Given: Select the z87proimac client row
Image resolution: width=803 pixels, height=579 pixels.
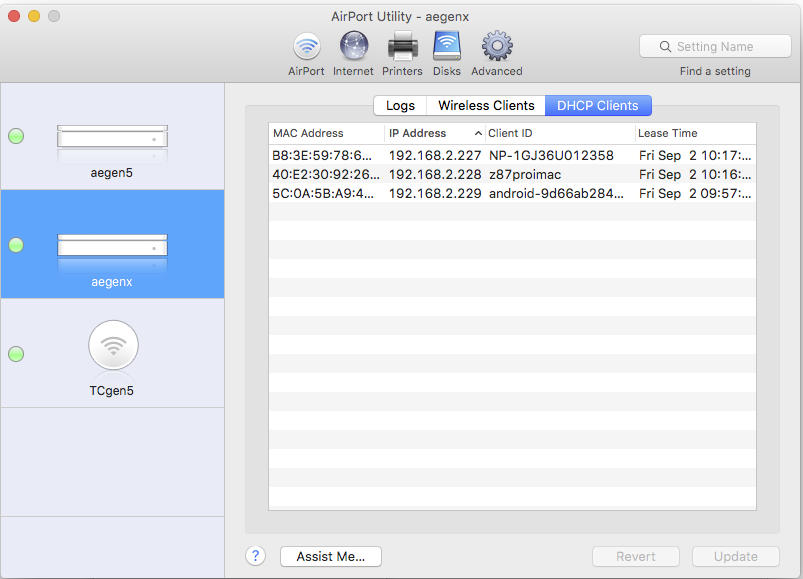Looking at the screenshot, I should (x=512, y=174).
